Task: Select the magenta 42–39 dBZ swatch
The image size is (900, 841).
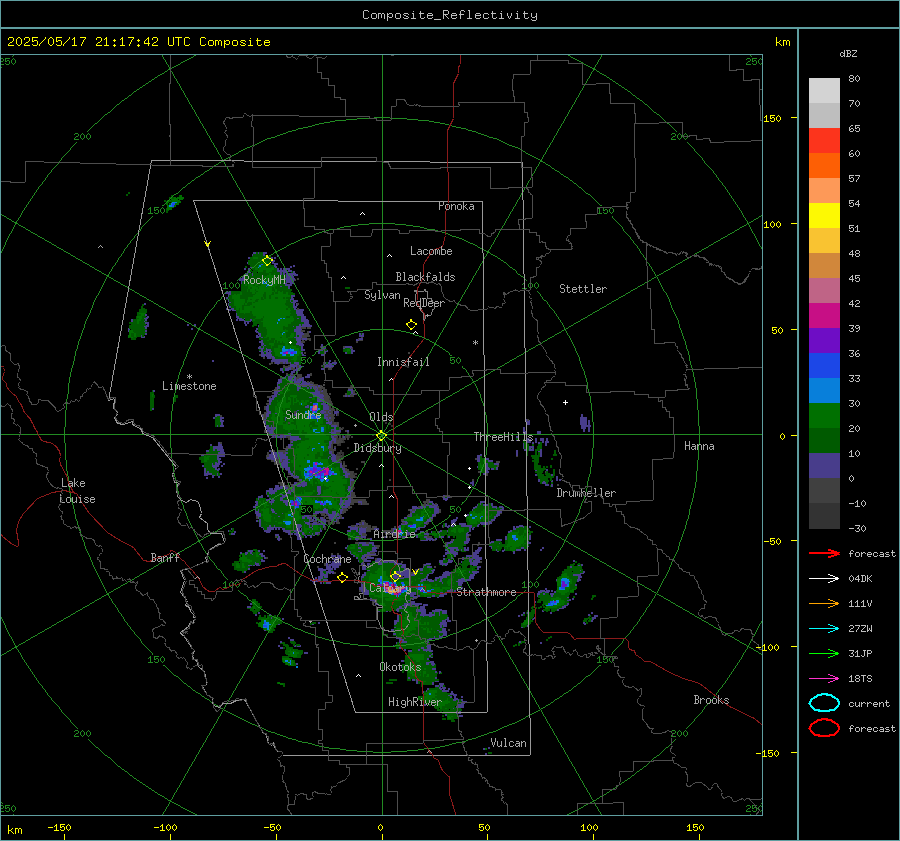Action: click(x=824, y=316)
